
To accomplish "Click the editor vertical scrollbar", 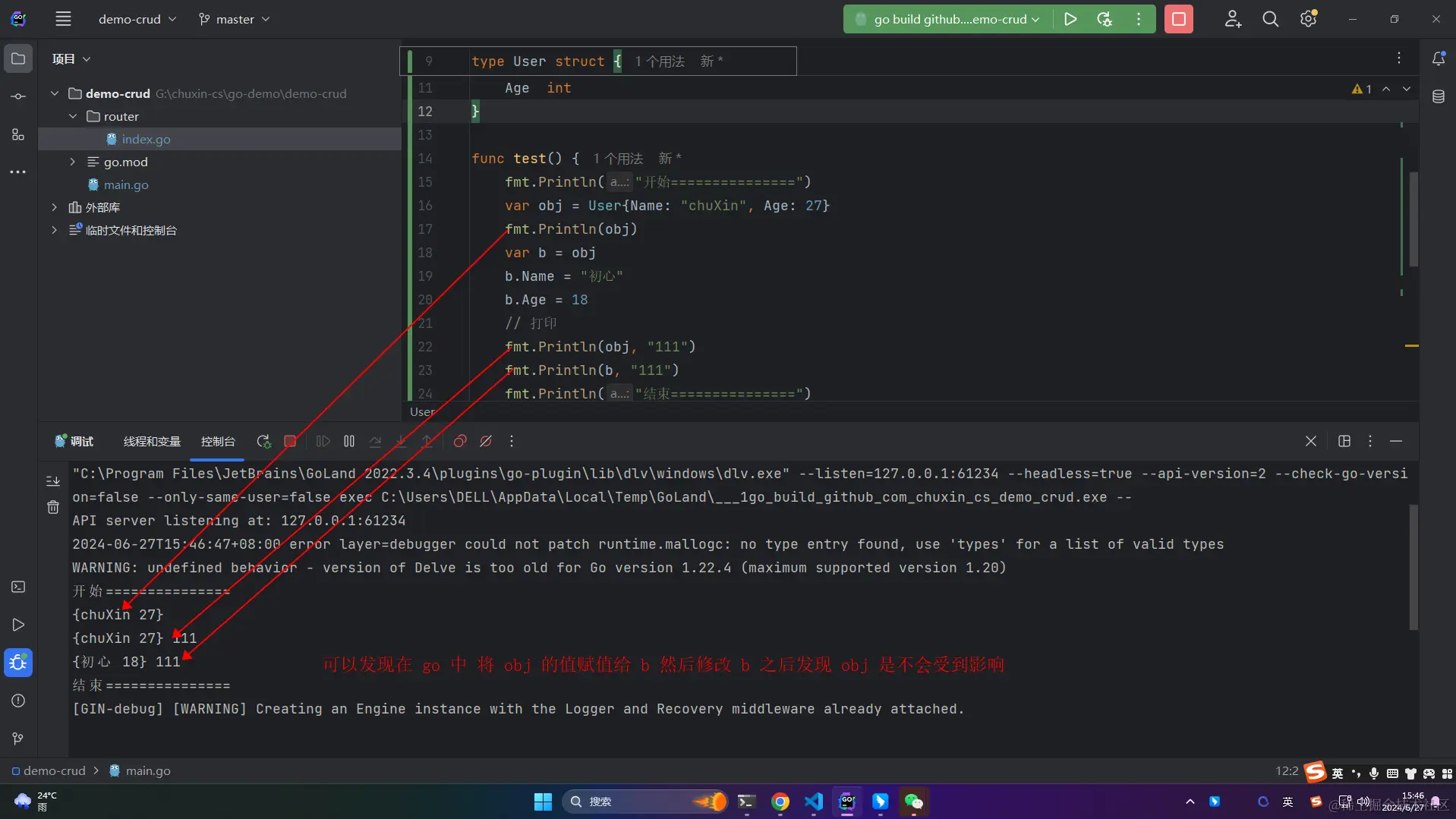I will 1413,219.
